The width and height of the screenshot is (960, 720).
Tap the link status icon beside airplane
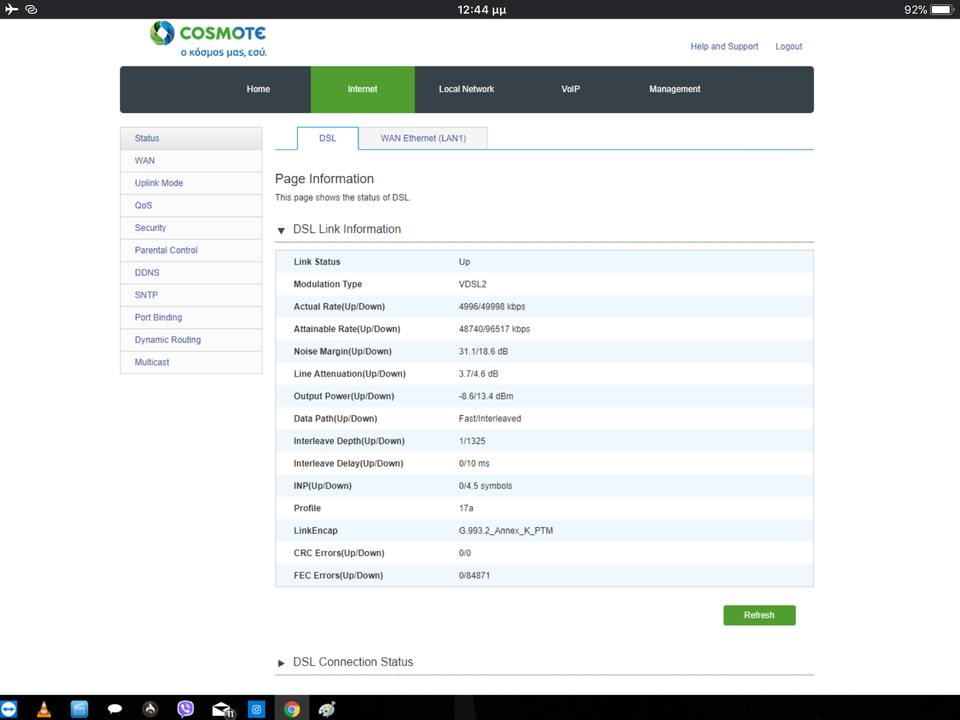pyautogui.click(x=31, y=9)
